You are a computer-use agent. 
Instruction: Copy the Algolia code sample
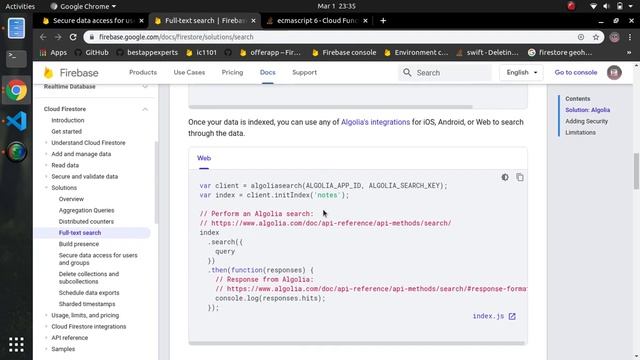click(x=520, y=177)
